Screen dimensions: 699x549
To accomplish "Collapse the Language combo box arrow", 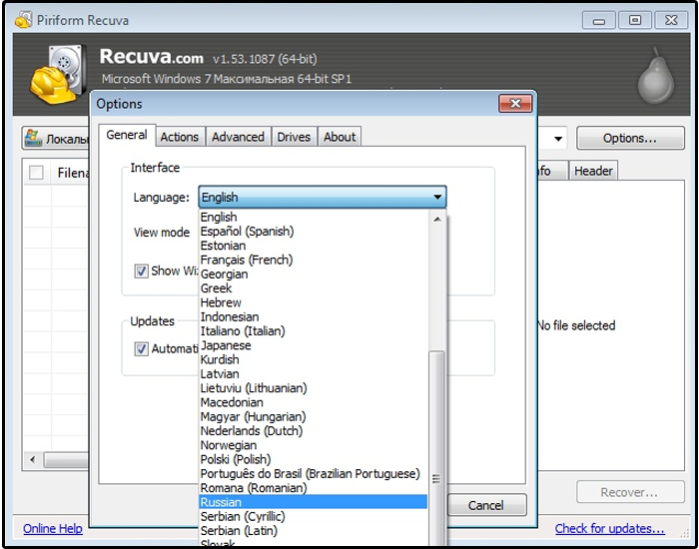I will point(437,197).
